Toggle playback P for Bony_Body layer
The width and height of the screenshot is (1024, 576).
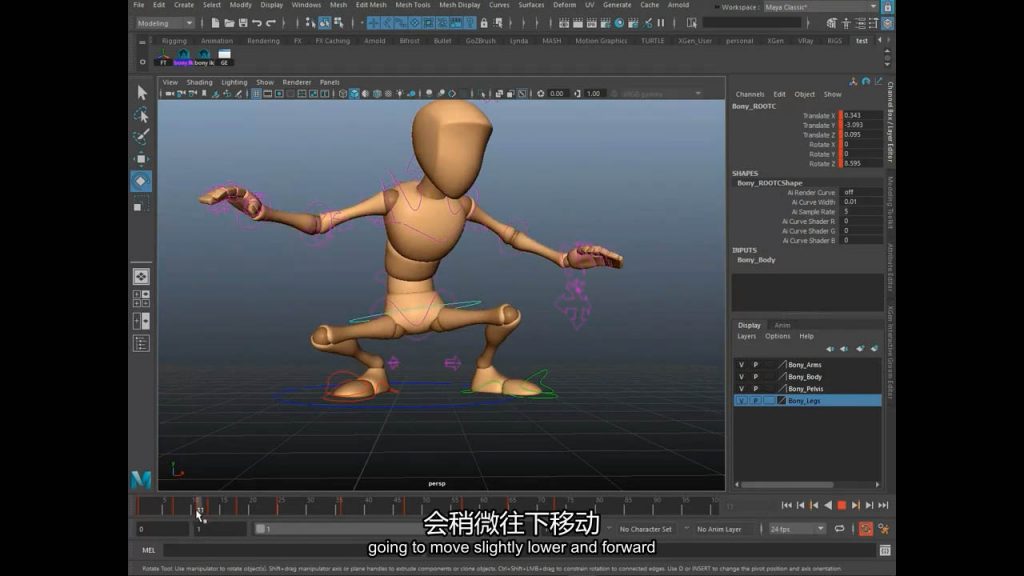click(756, 377)
